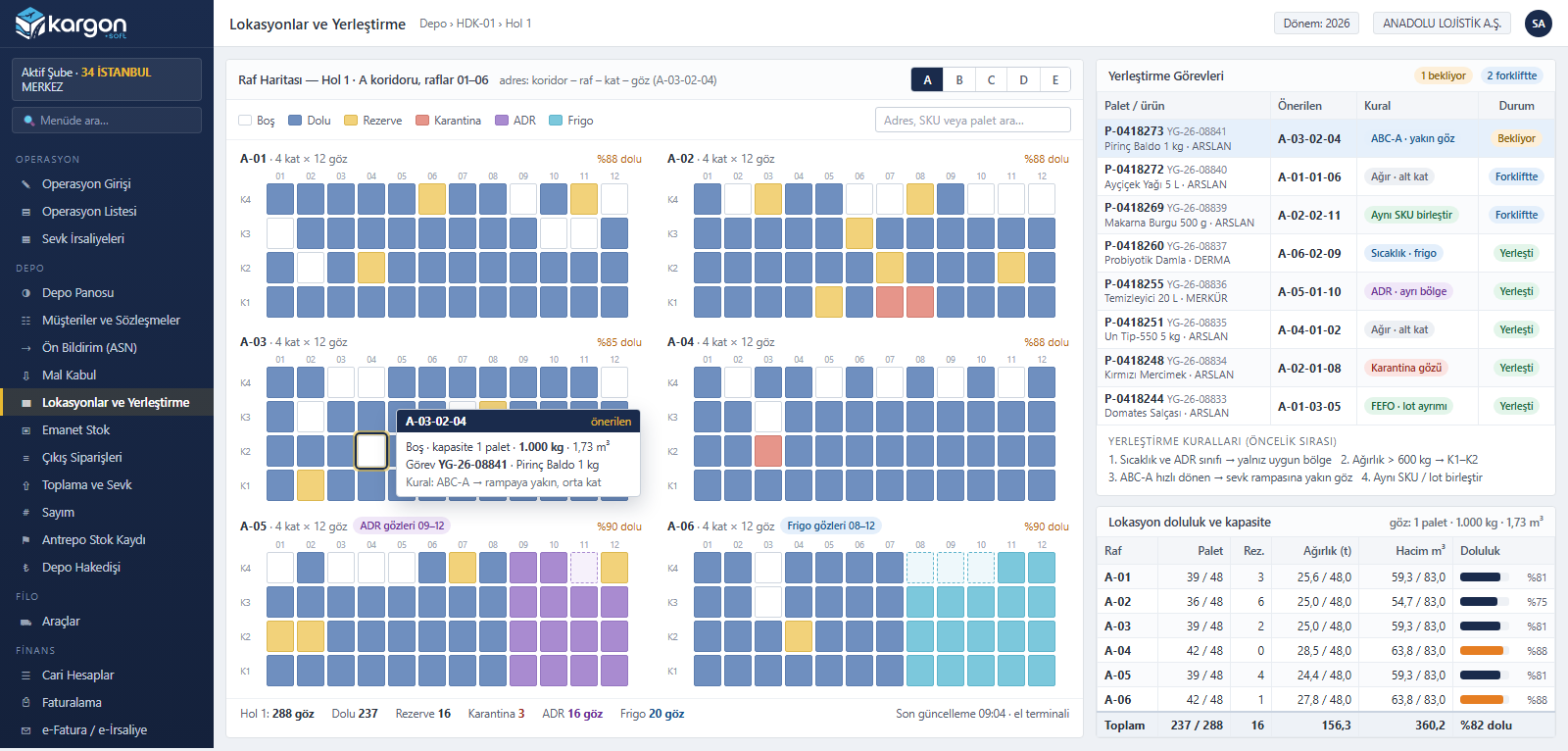Click the A-04 occupancy bar at %88
1568x751 pixels.
[1482, 651]
